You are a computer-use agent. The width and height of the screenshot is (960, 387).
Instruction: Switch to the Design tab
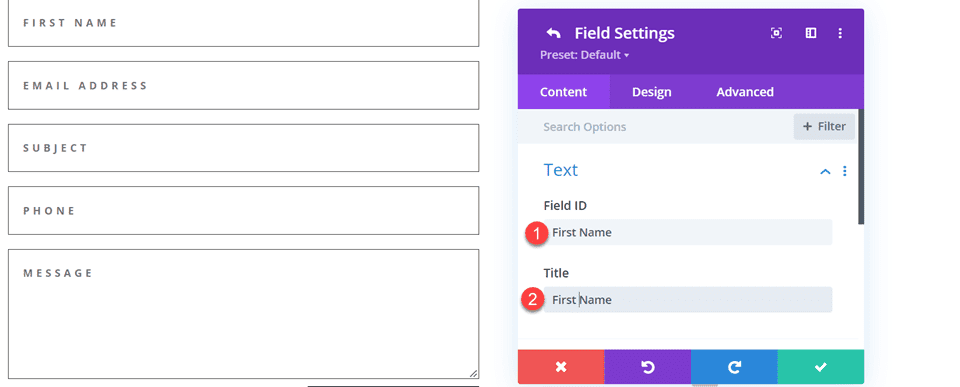(651, 92)
